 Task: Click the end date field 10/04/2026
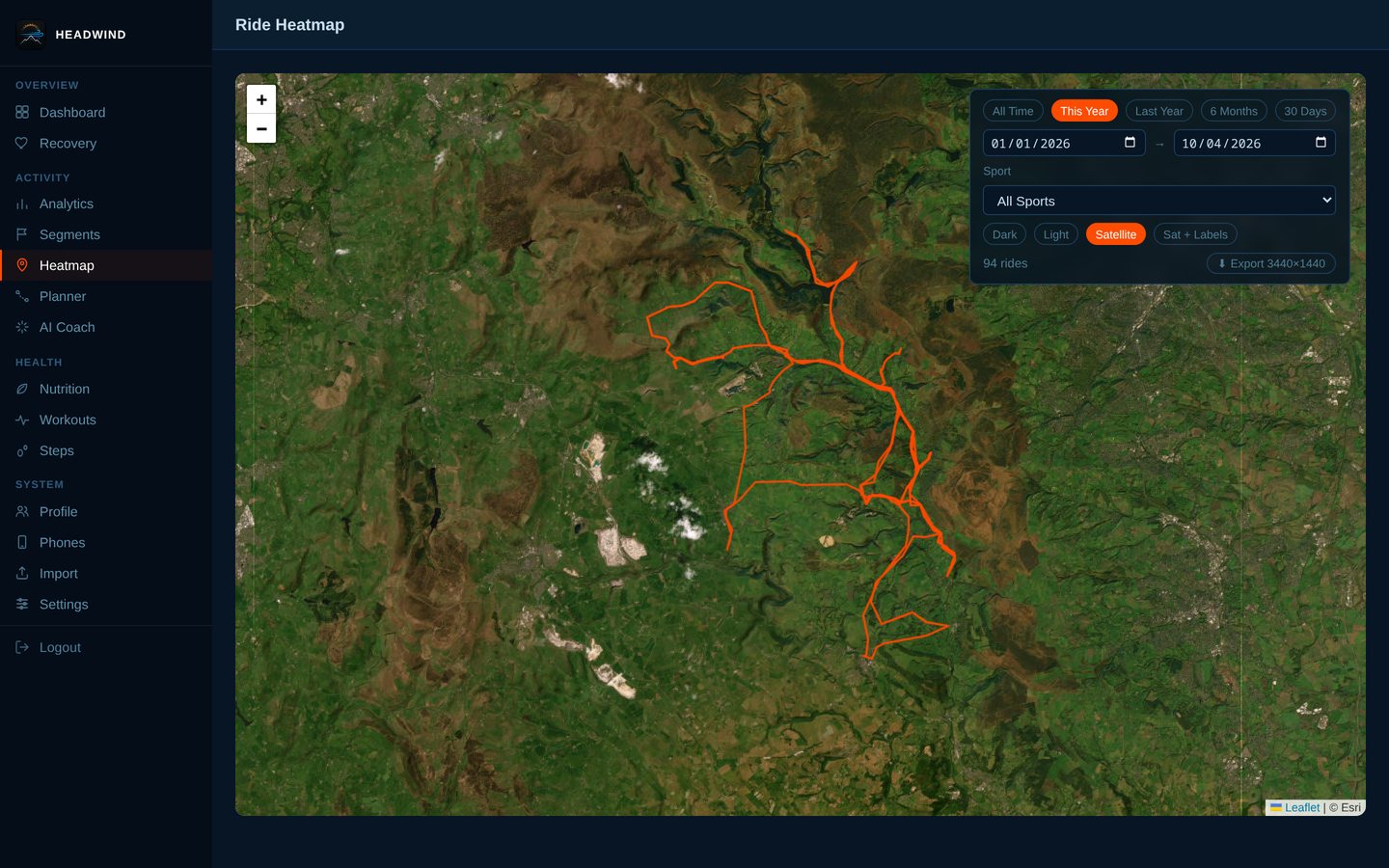(x=1255, y=143)
